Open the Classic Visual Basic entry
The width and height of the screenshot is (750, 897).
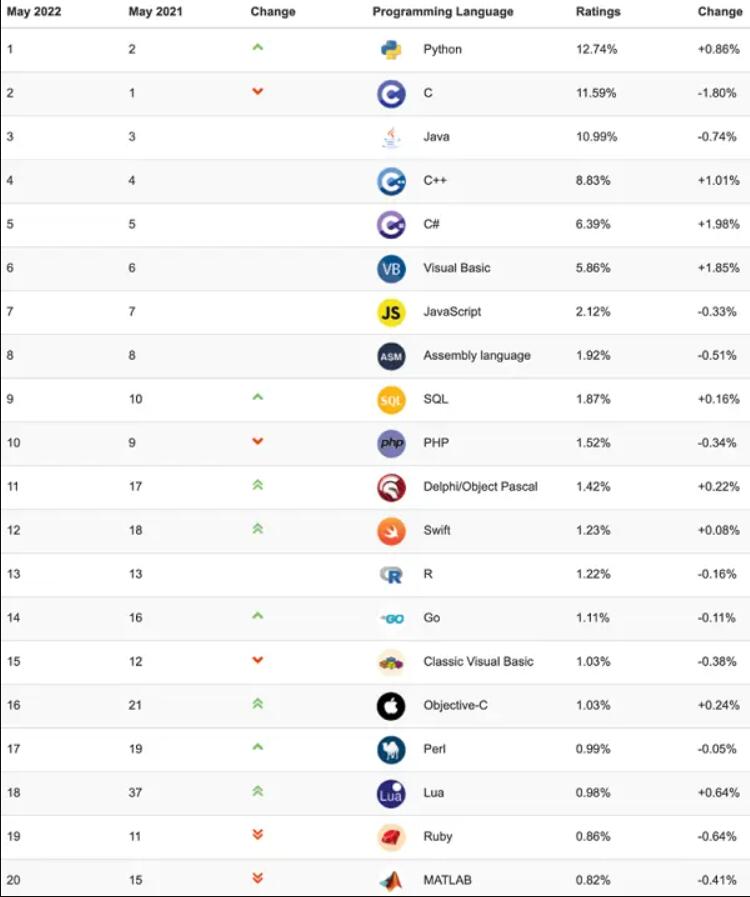point(478,662)
